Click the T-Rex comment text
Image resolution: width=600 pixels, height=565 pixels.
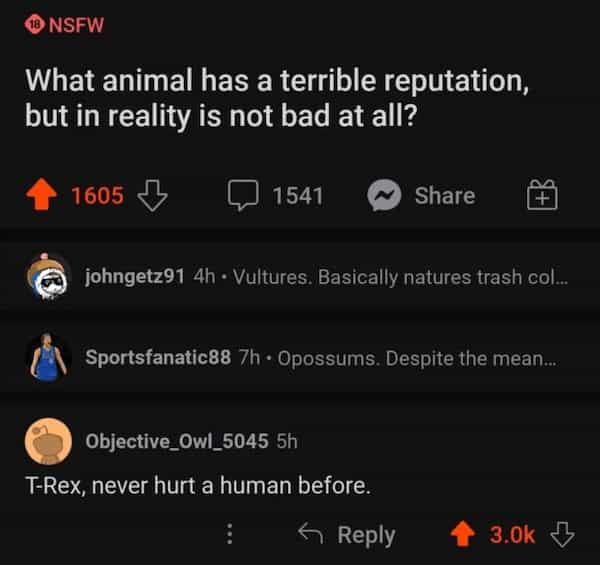click(198, 487)
